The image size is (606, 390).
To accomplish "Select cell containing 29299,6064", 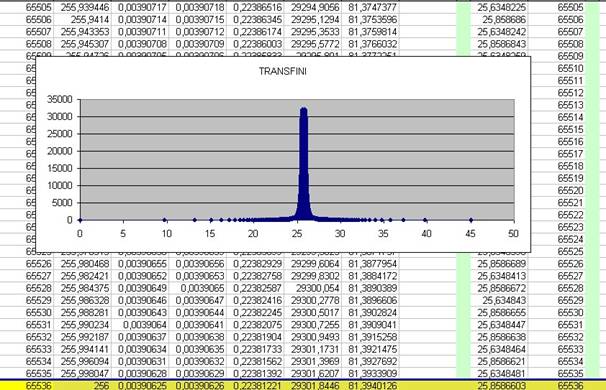I will click(x=313, y=264).
